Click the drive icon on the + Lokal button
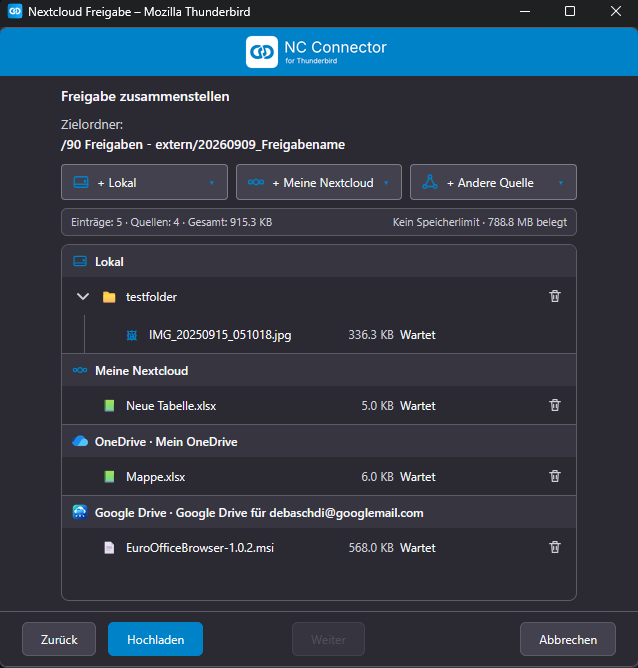Screen dimensions: 638x668 click(81, 182)
